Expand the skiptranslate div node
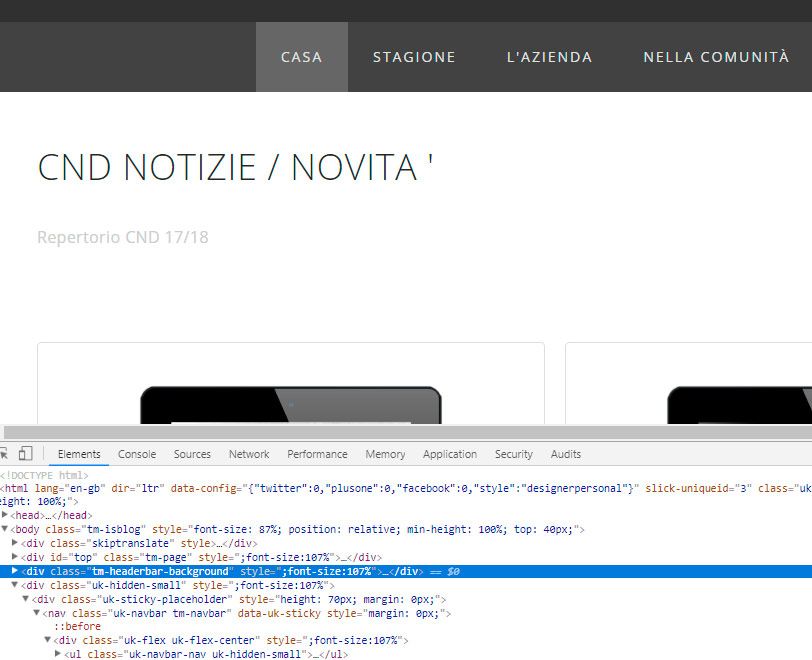Screen dimensions: 812x660 point(15,543)
